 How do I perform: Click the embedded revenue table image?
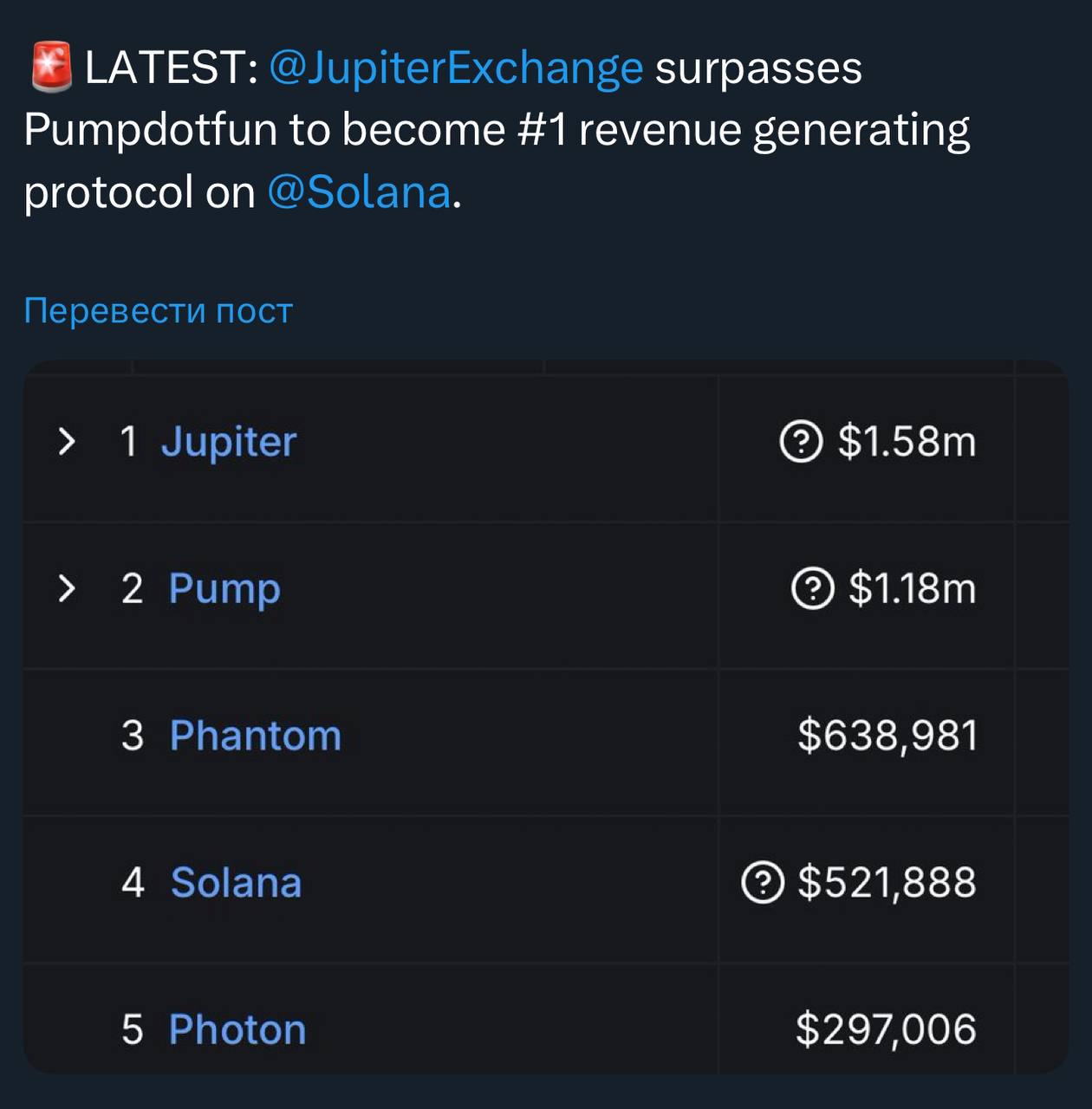pyautogui.click(x=546, y=717)
